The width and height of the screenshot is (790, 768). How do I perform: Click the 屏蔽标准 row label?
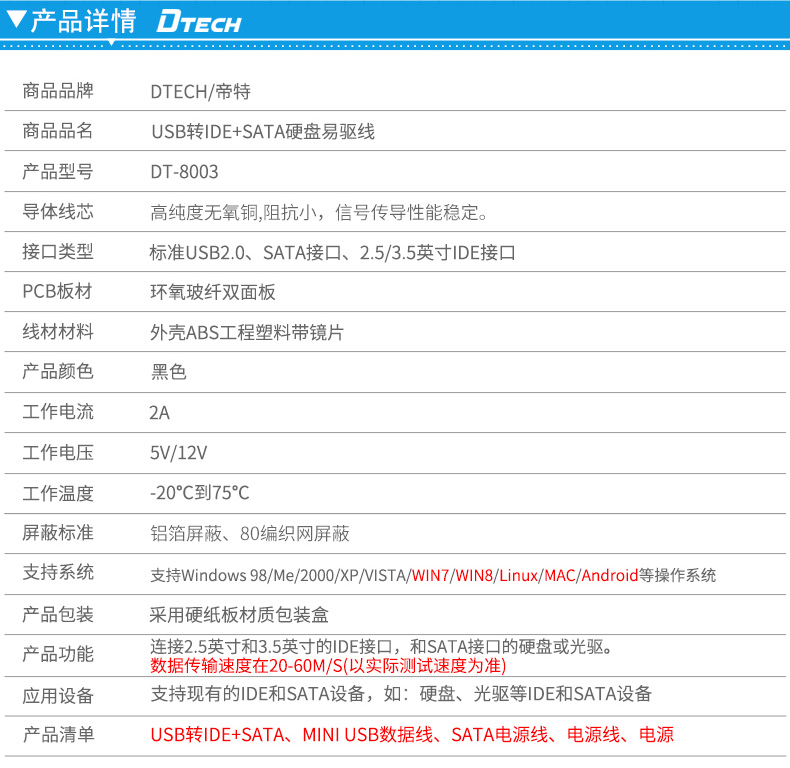click(x=58, y=533)
